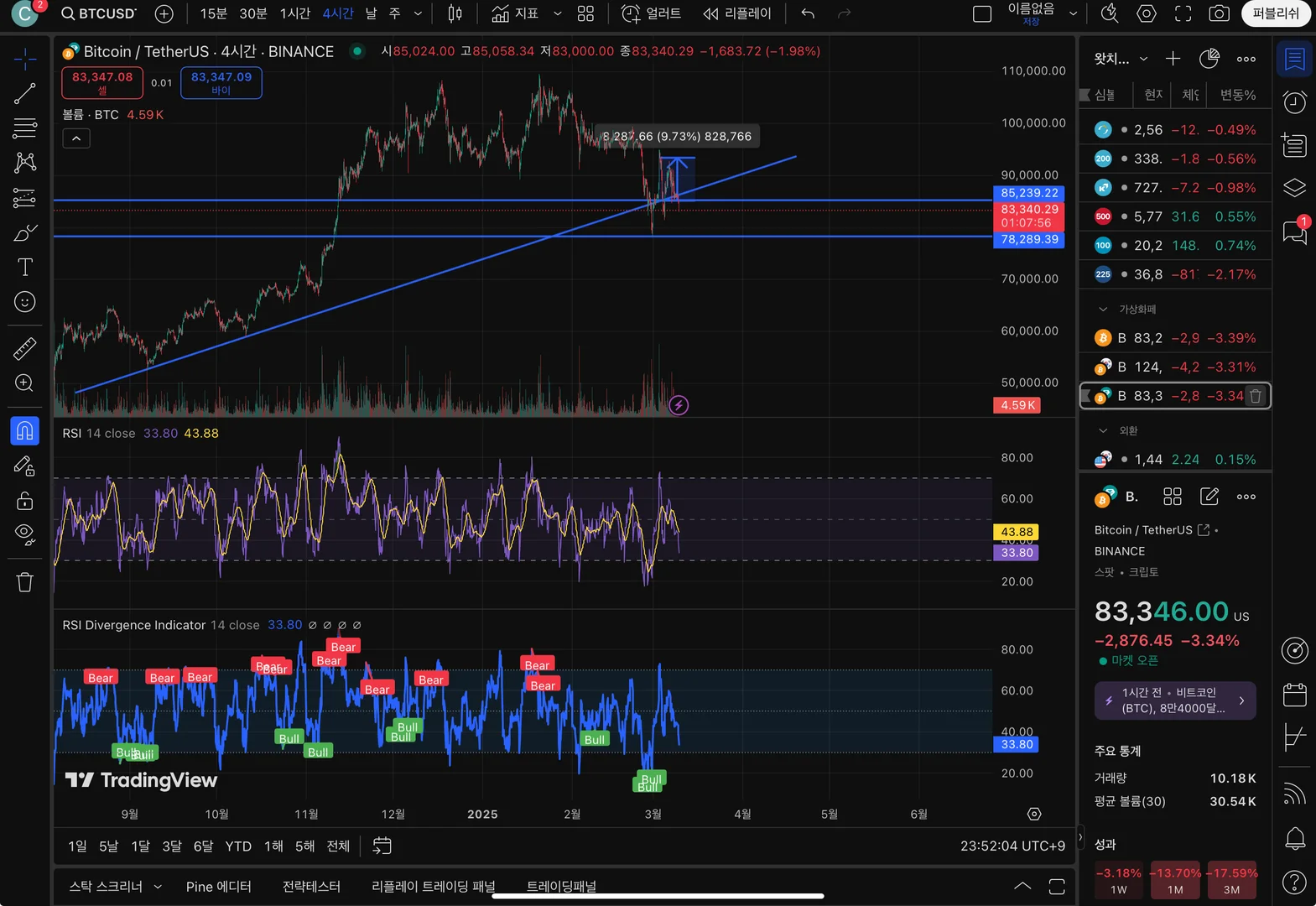This screenshot has width=1316, height=906.
Task: Select the YTD date range button
Action: pos(238,846)
